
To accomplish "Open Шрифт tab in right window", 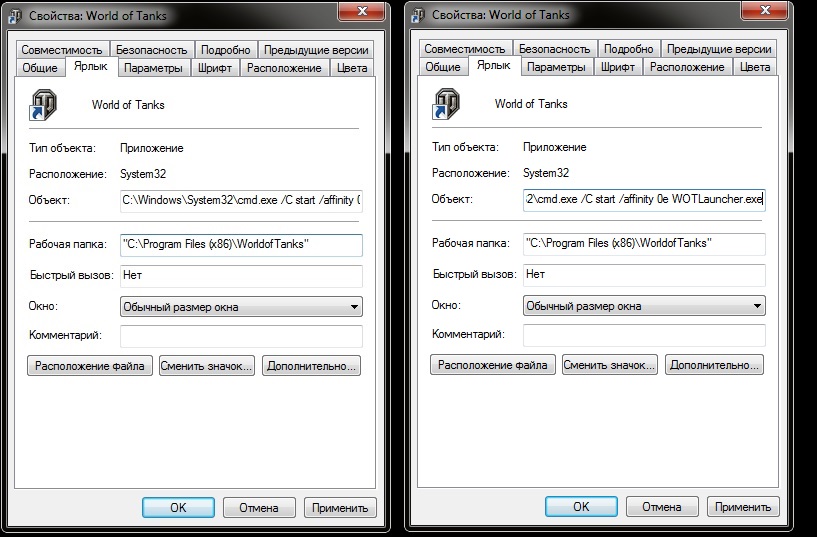I will (618, 67).
